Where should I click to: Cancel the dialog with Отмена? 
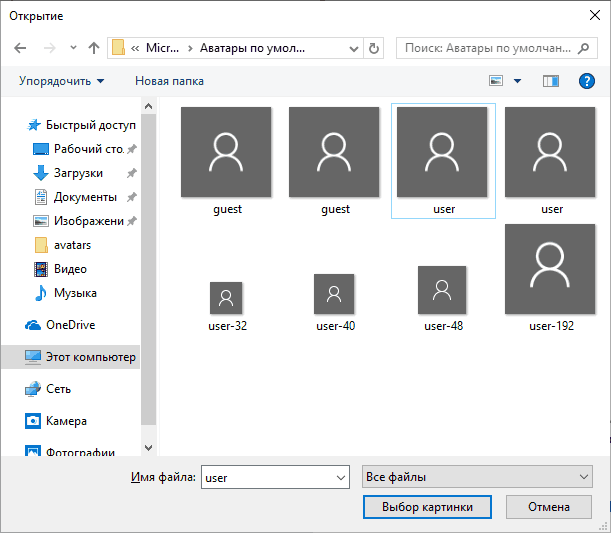tap(549, 507)
